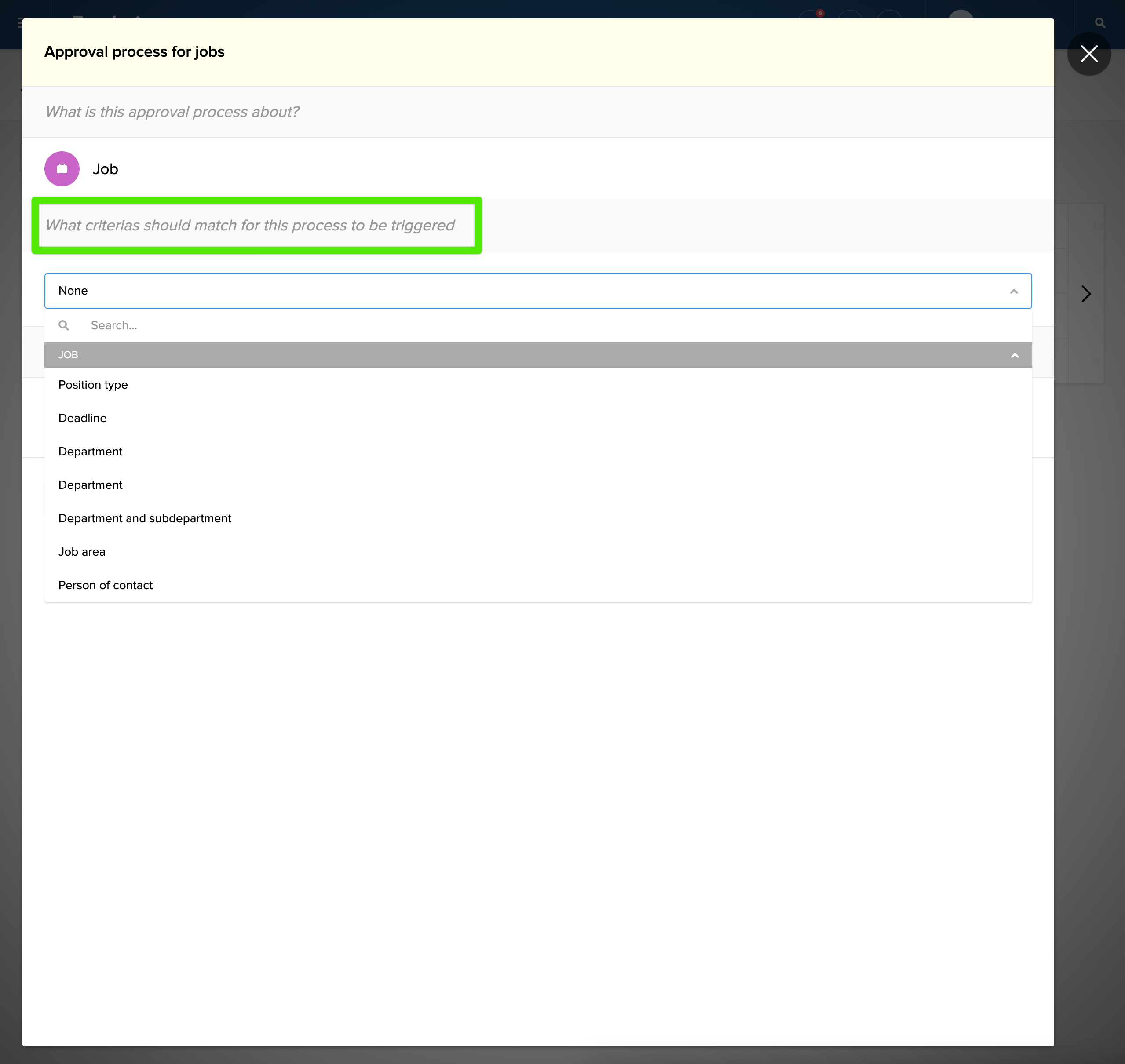The height and width of the screenshot is (1064, 1125).
Task: Choose Department and subdepartment option
Action: tap(145, 518)
